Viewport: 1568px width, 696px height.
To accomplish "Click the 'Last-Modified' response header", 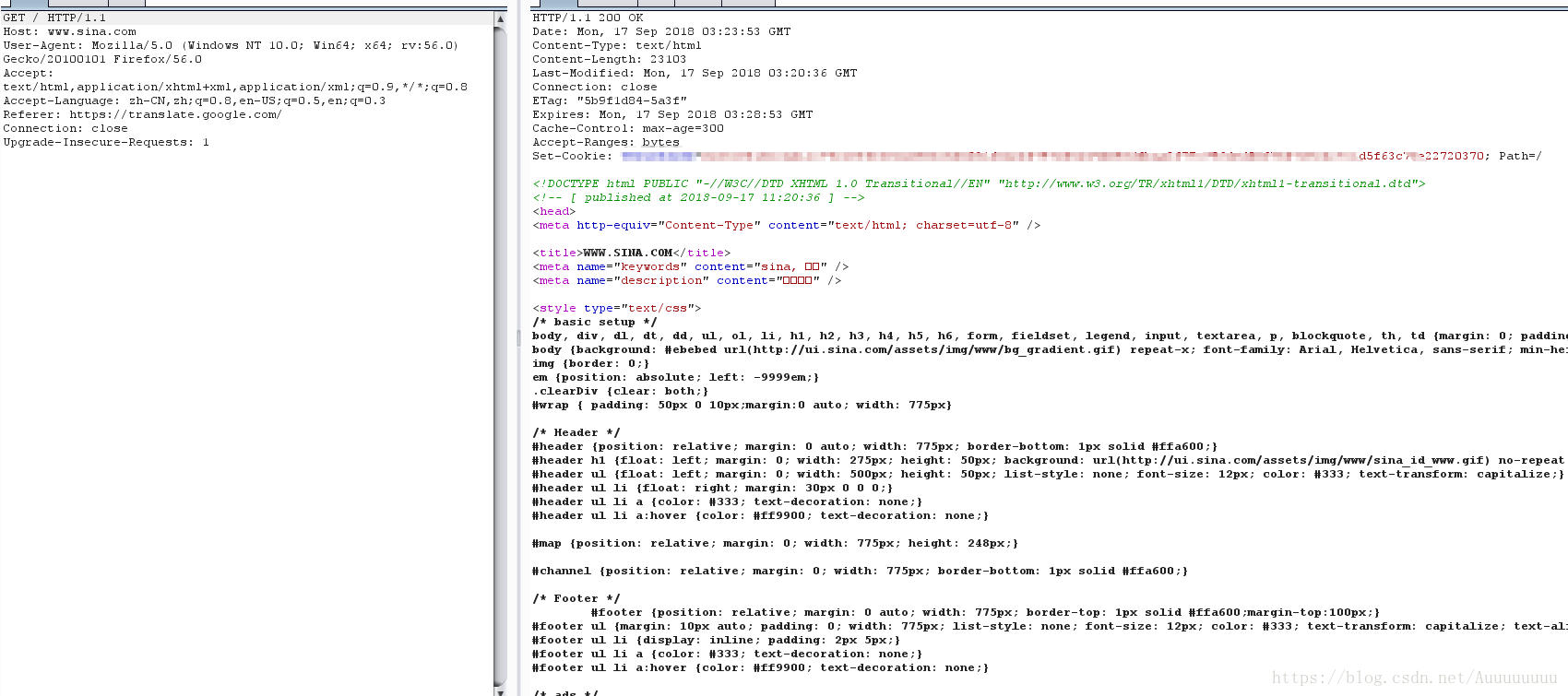I will click(x=695, y=73).
